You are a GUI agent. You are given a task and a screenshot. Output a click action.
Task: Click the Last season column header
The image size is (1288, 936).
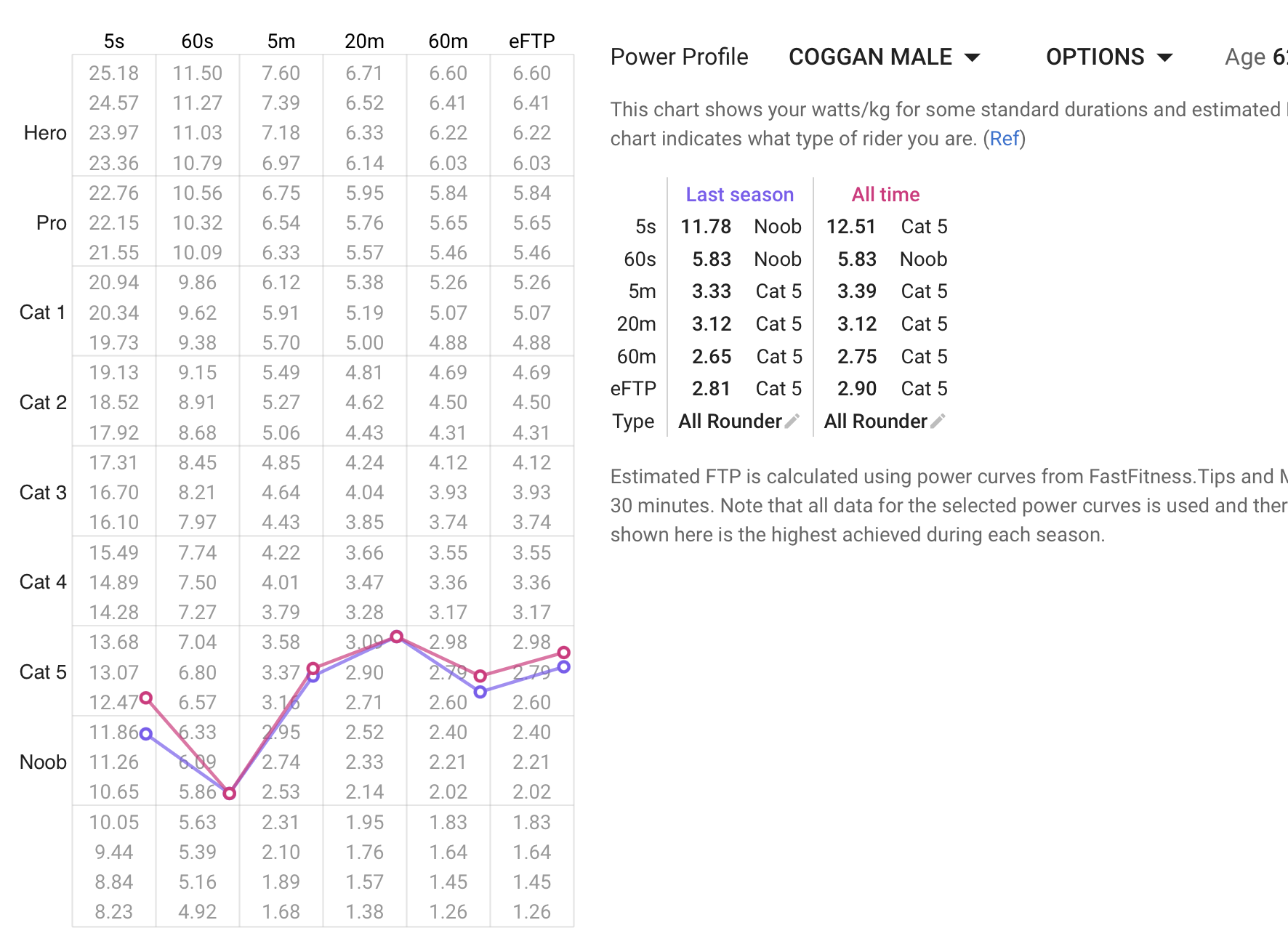coord(739,195)
